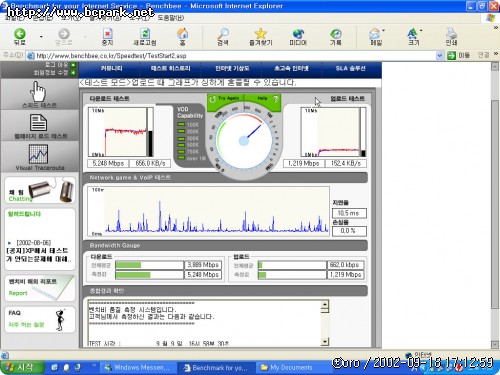The image size is (500, 375).
Task: Click the 0.0 % loss value
Action: 349,231
